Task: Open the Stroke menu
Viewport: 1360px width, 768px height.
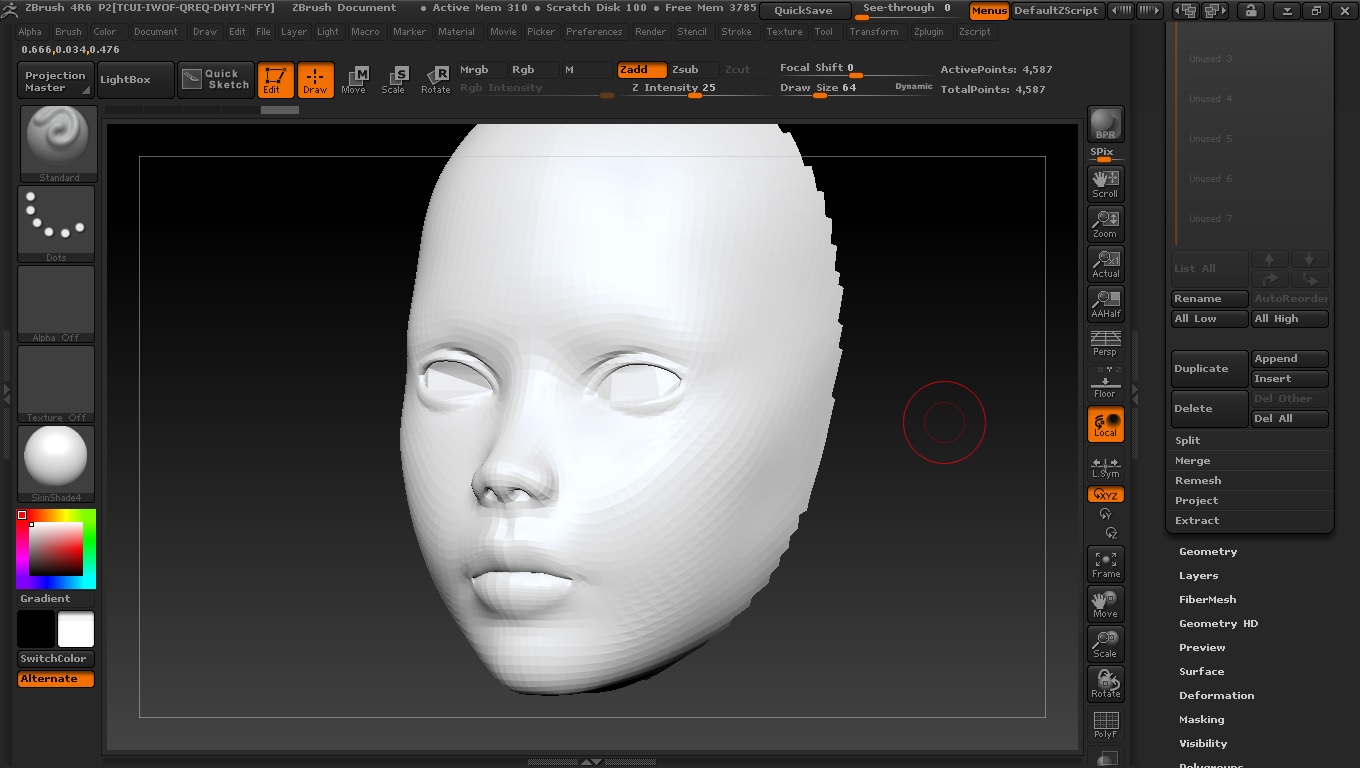Action: (736, 32)
